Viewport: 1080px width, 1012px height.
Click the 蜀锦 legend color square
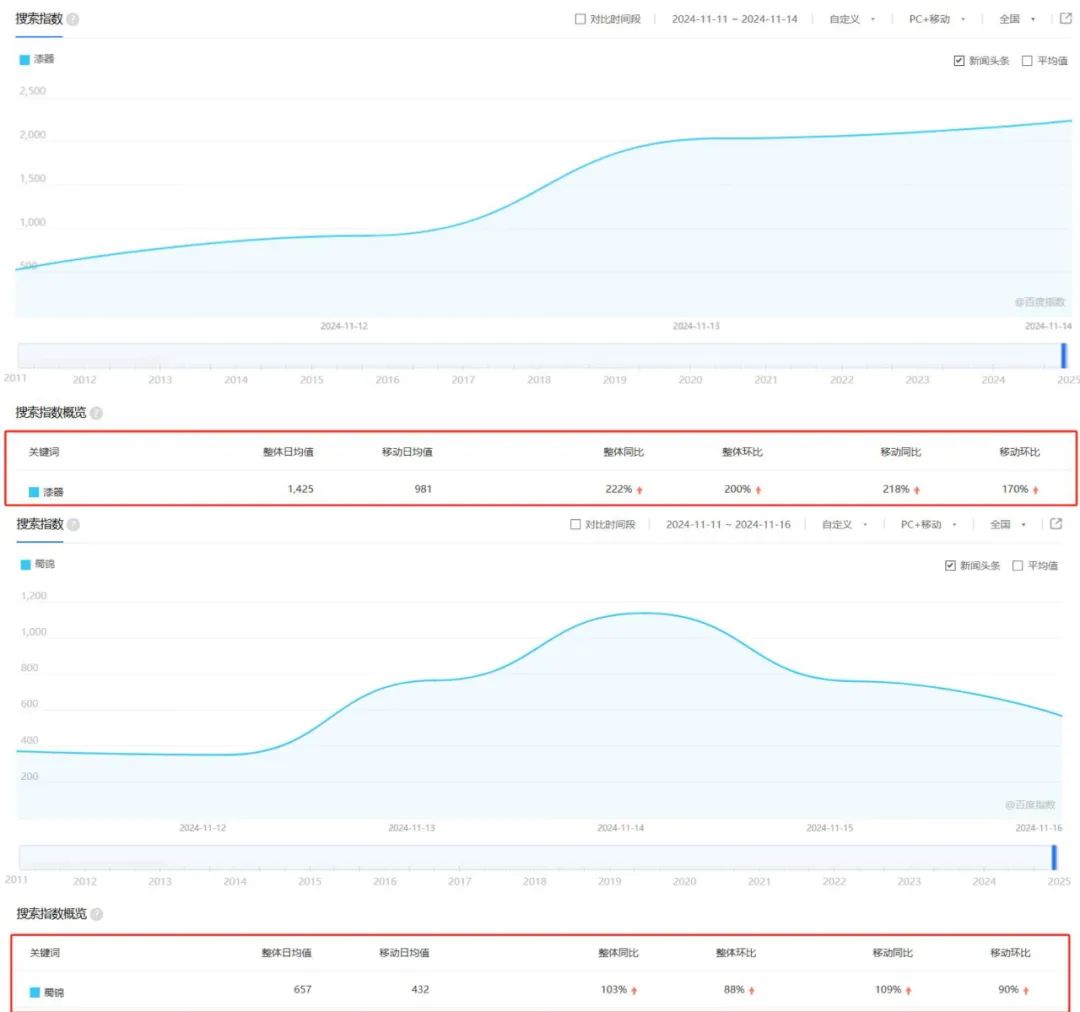25,565
